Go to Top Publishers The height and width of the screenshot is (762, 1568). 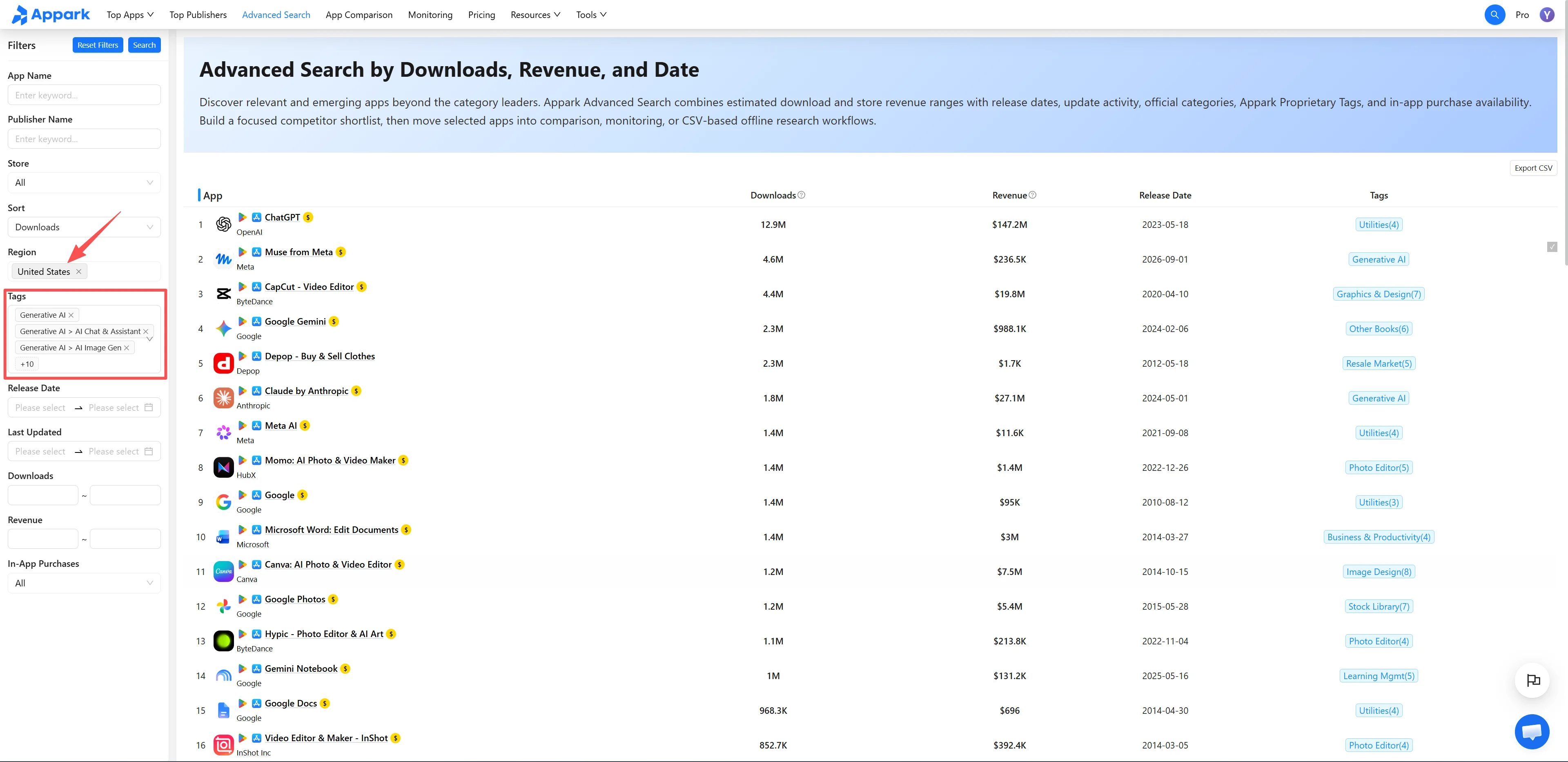[198, 15]
